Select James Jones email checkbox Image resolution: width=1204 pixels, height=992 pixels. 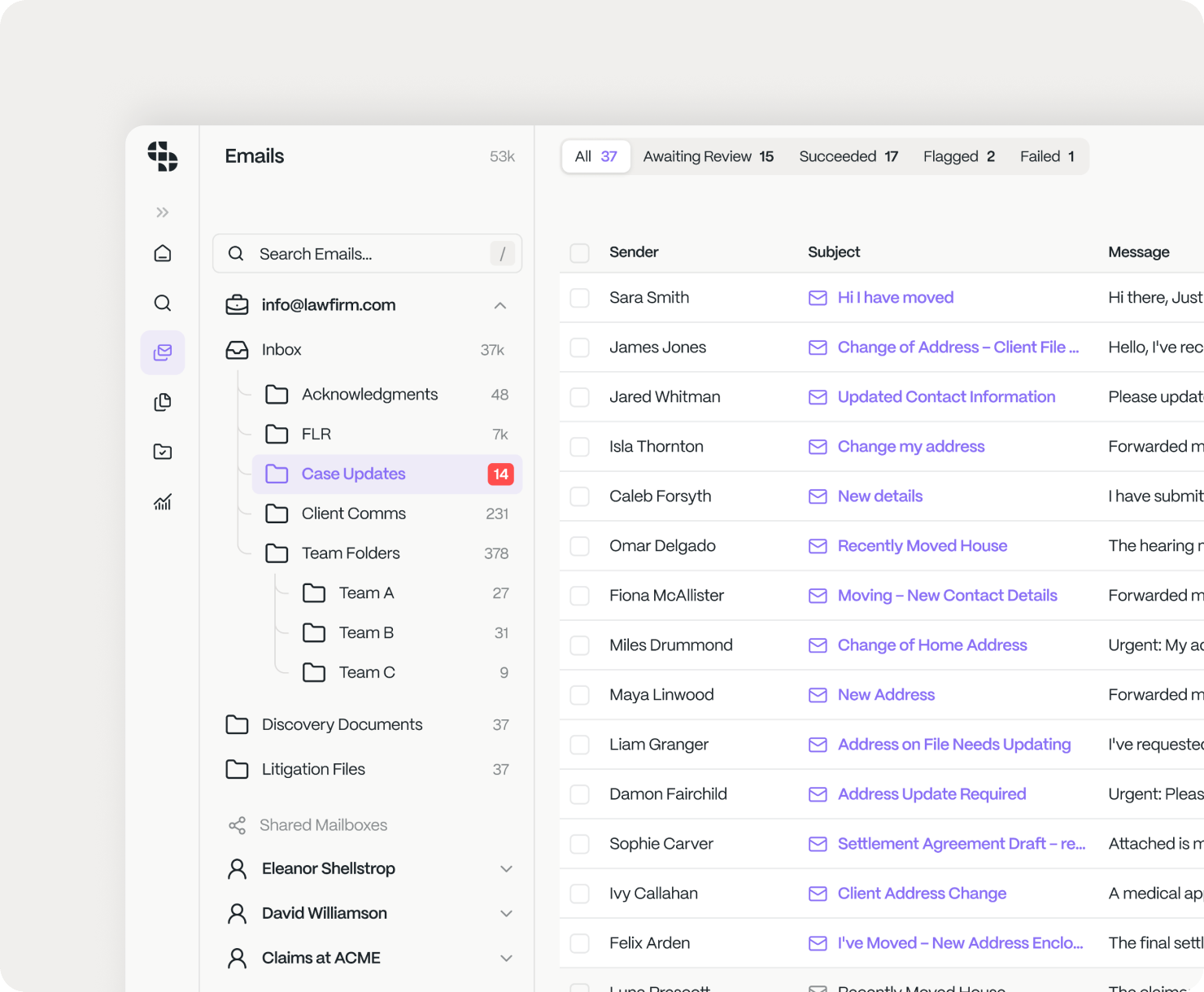coord(579,347)
